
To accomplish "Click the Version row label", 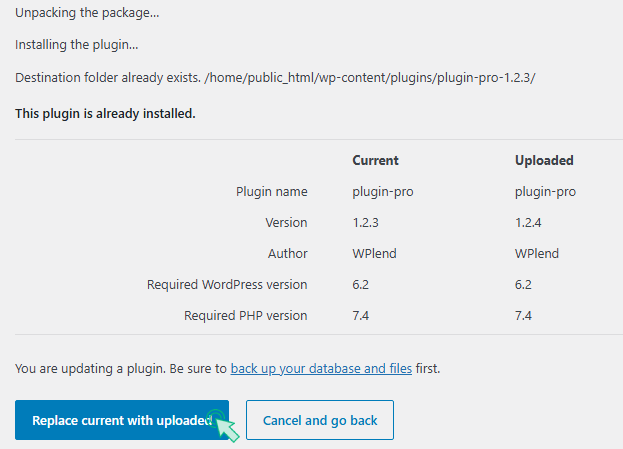I will coord(286,223).
